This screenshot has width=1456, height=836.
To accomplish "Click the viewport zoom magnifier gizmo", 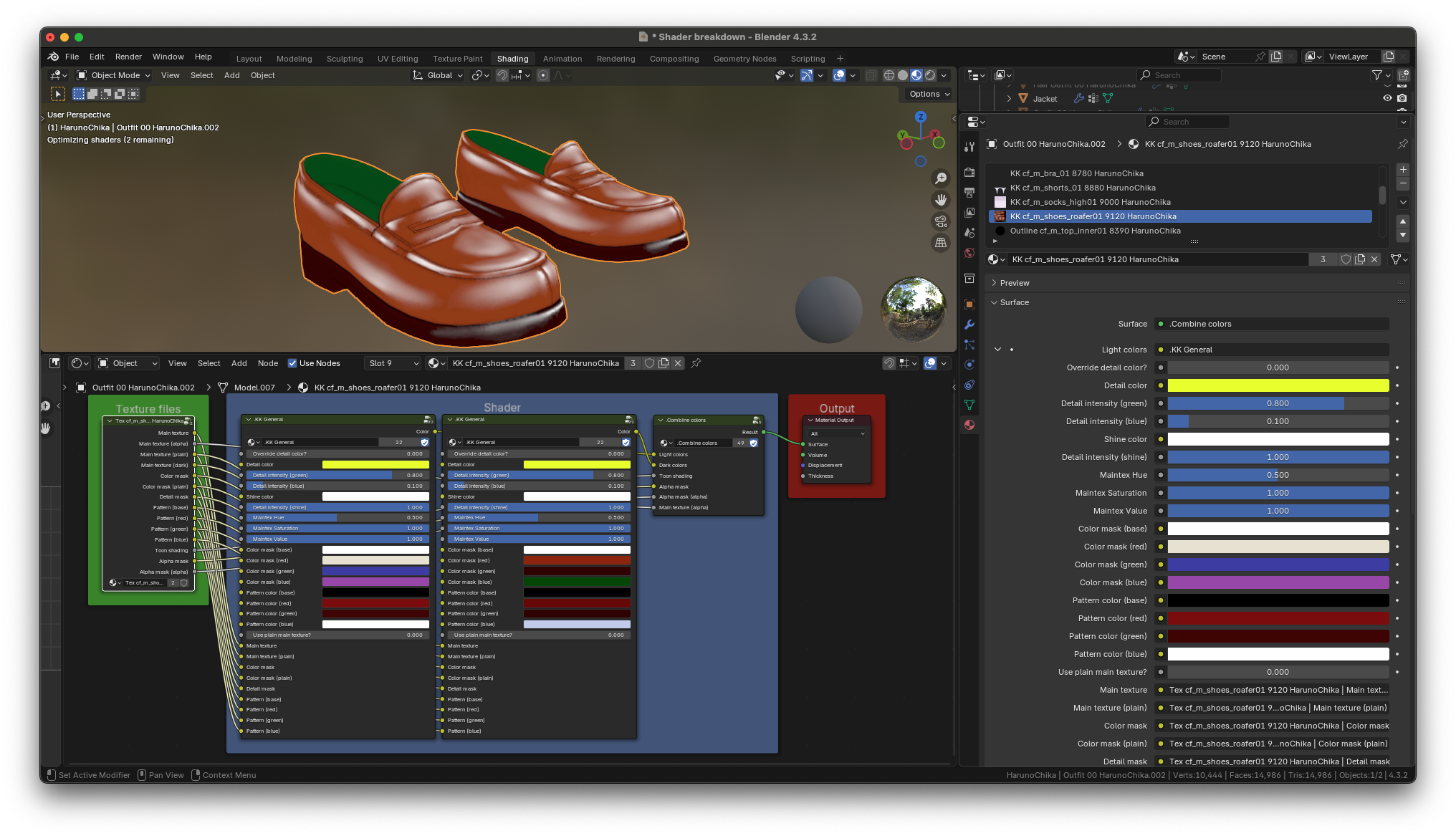I will pos(941,178).
